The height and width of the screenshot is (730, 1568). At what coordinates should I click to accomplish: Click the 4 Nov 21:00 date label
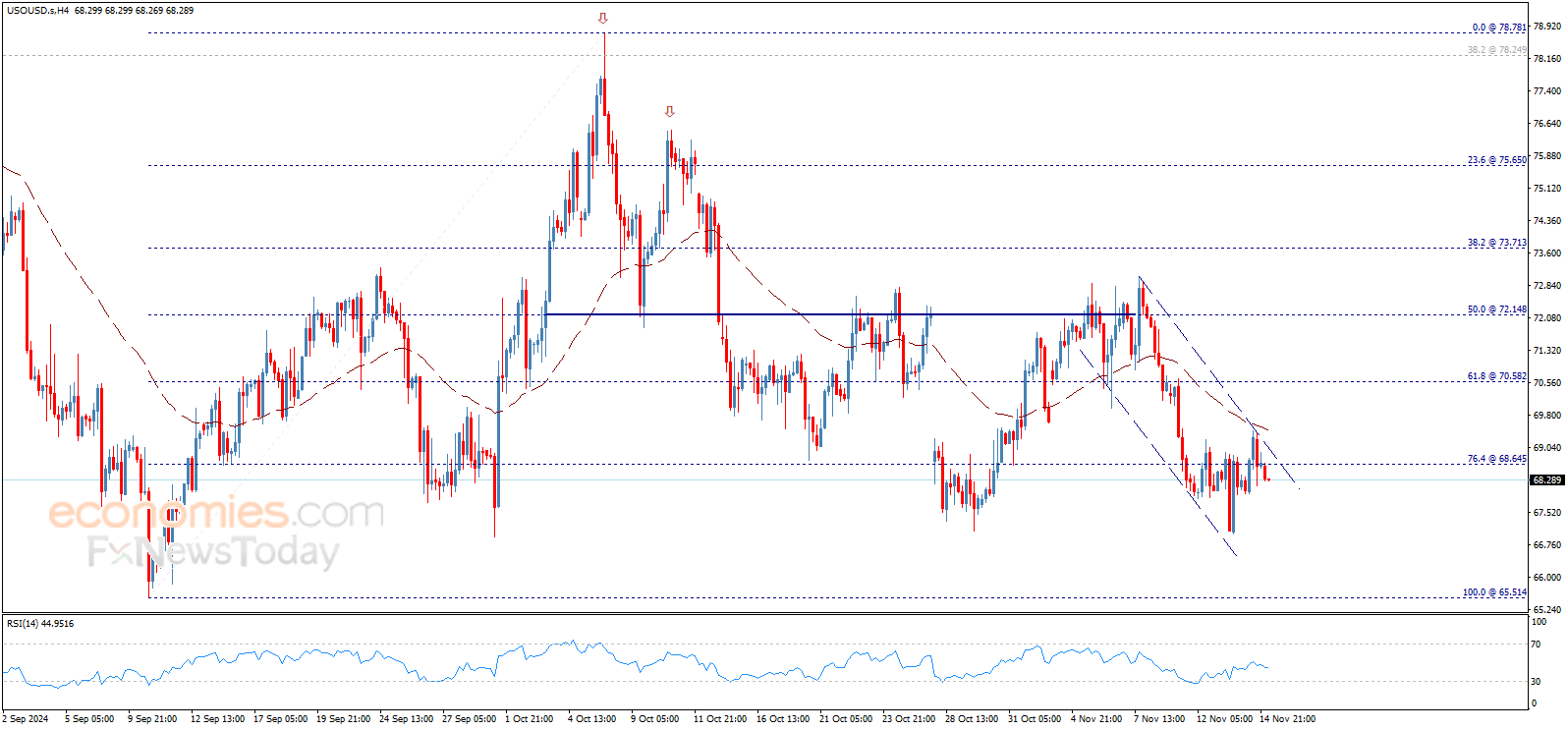[1096, 719]
